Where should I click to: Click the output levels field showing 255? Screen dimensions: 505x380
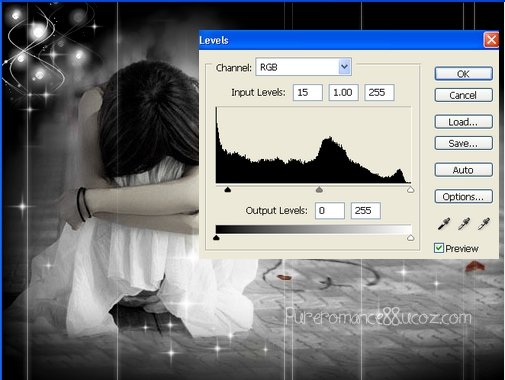pos(365,211)
